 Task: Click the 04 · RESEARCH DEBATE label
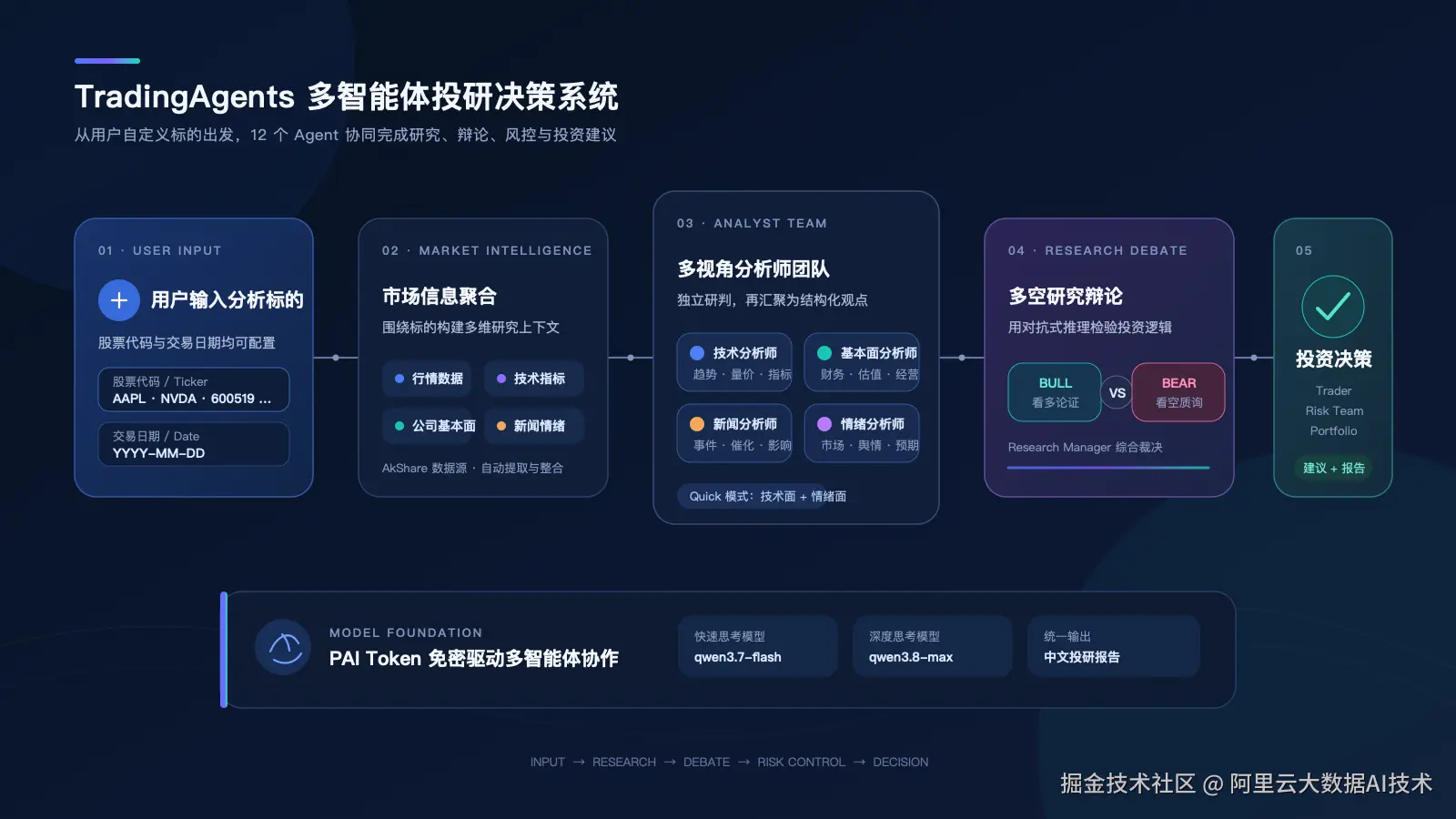pyautogui.click(x=1097, y=250)
